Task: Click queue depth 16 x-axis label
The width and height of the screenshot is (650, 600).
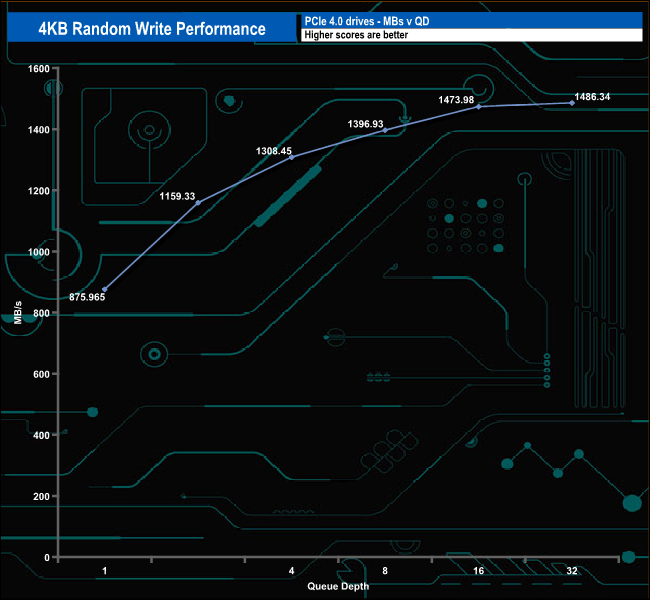Action: 478,571
